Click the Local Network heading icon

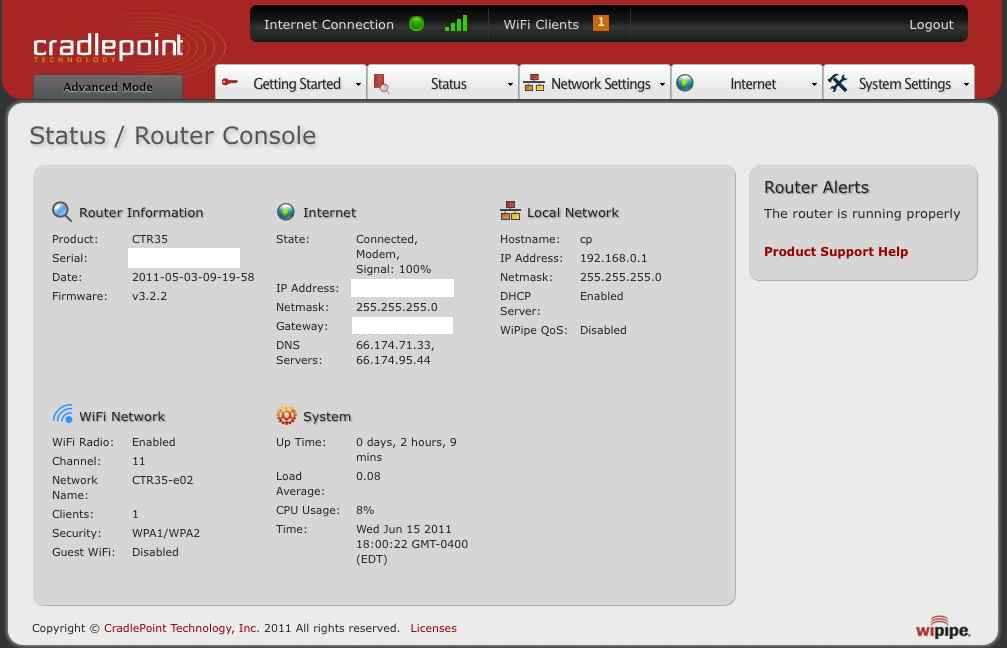pos(510,211)
